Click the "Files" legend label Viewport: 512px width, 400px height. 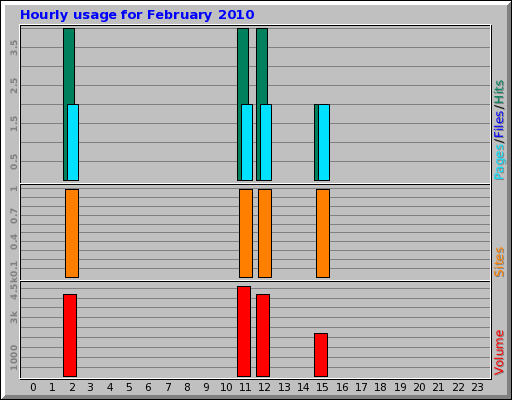pyautogui.click(x=499, y=125)
